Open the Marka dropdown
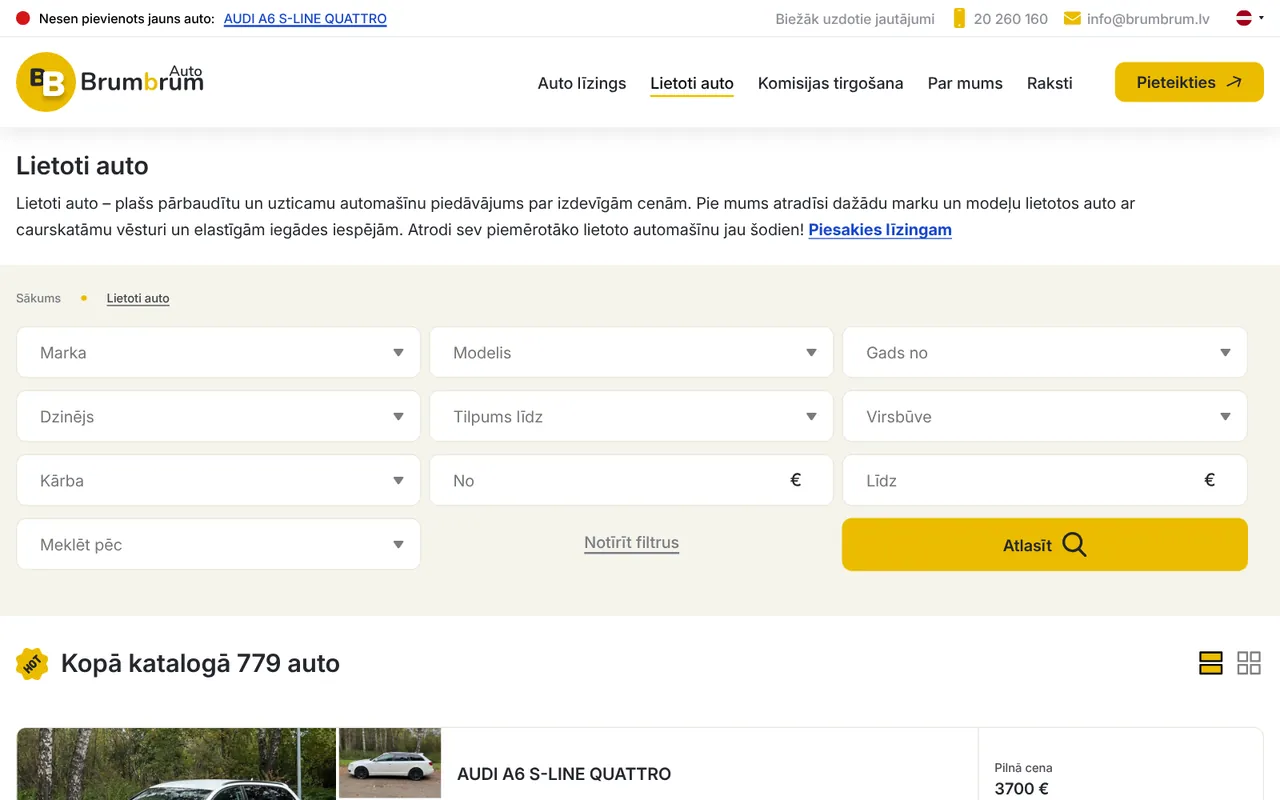Viewport: 1280px width, 800px height. [218, 352]
